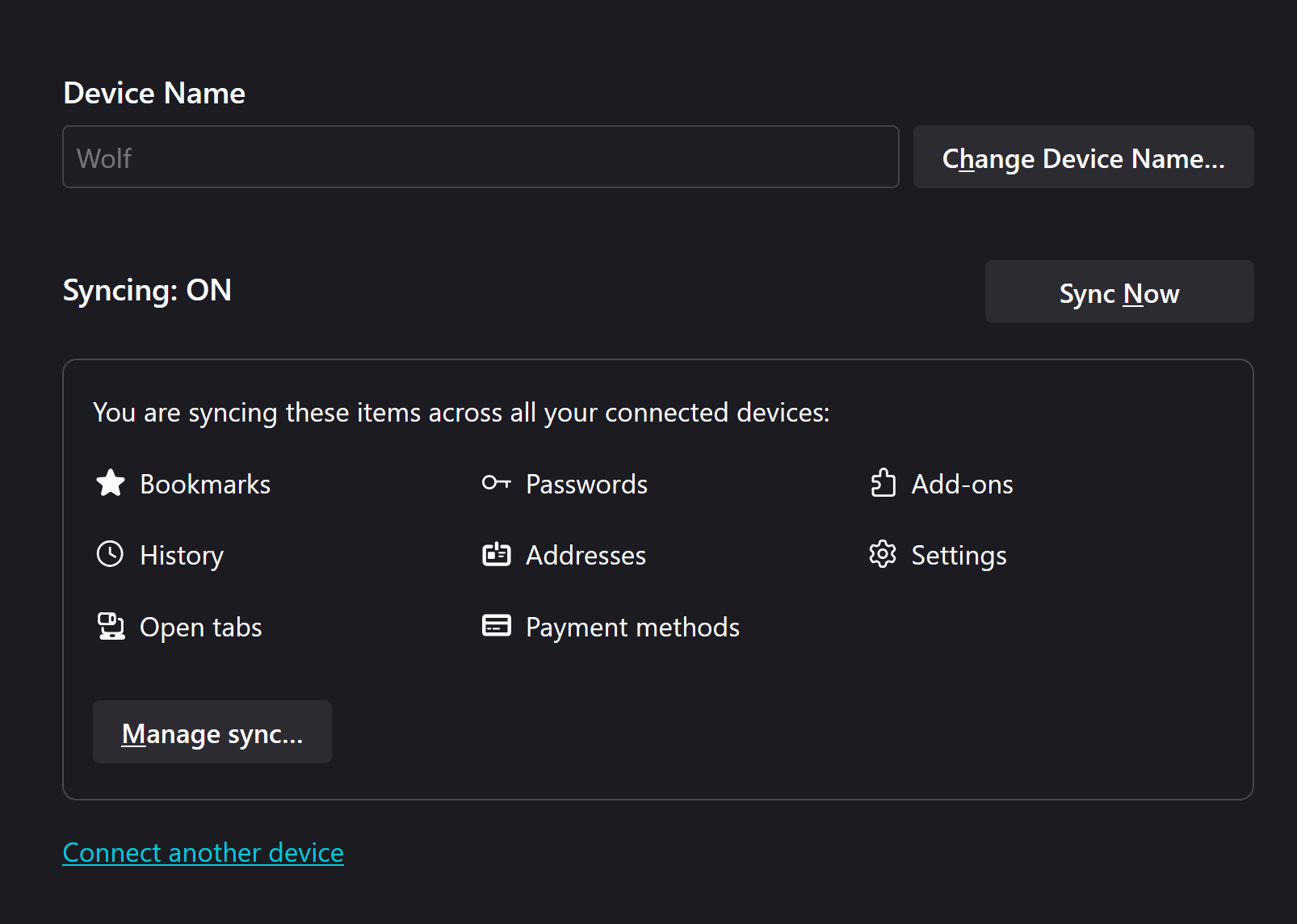Click the History clock icon
The width and height of the screenshot is (1297, 924).
[111, 554]
